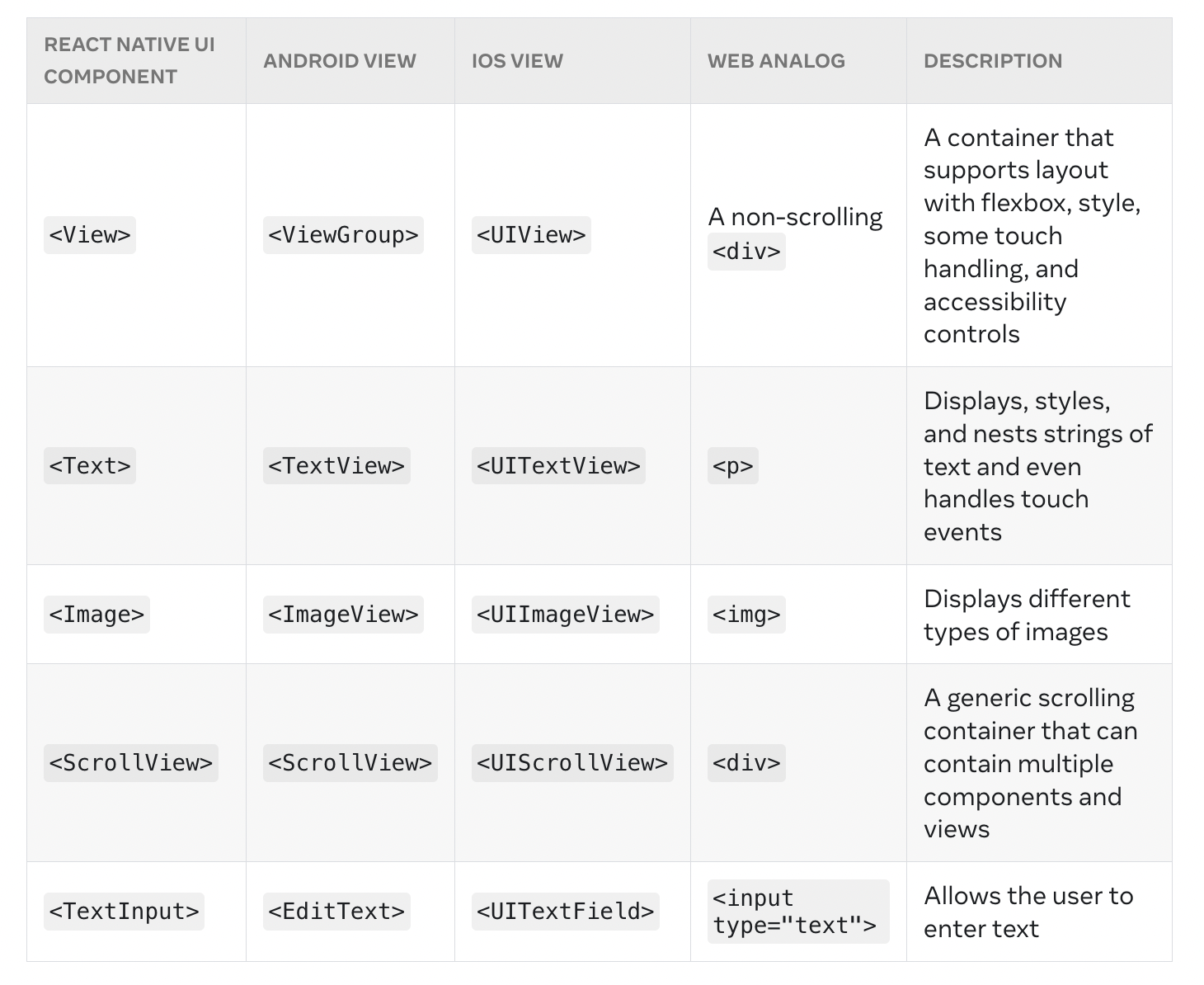Click the <UIImageView> iOS tag
Image resolution: width=1204 pixels, height=985 pixels.
click(x=565, y=615)
